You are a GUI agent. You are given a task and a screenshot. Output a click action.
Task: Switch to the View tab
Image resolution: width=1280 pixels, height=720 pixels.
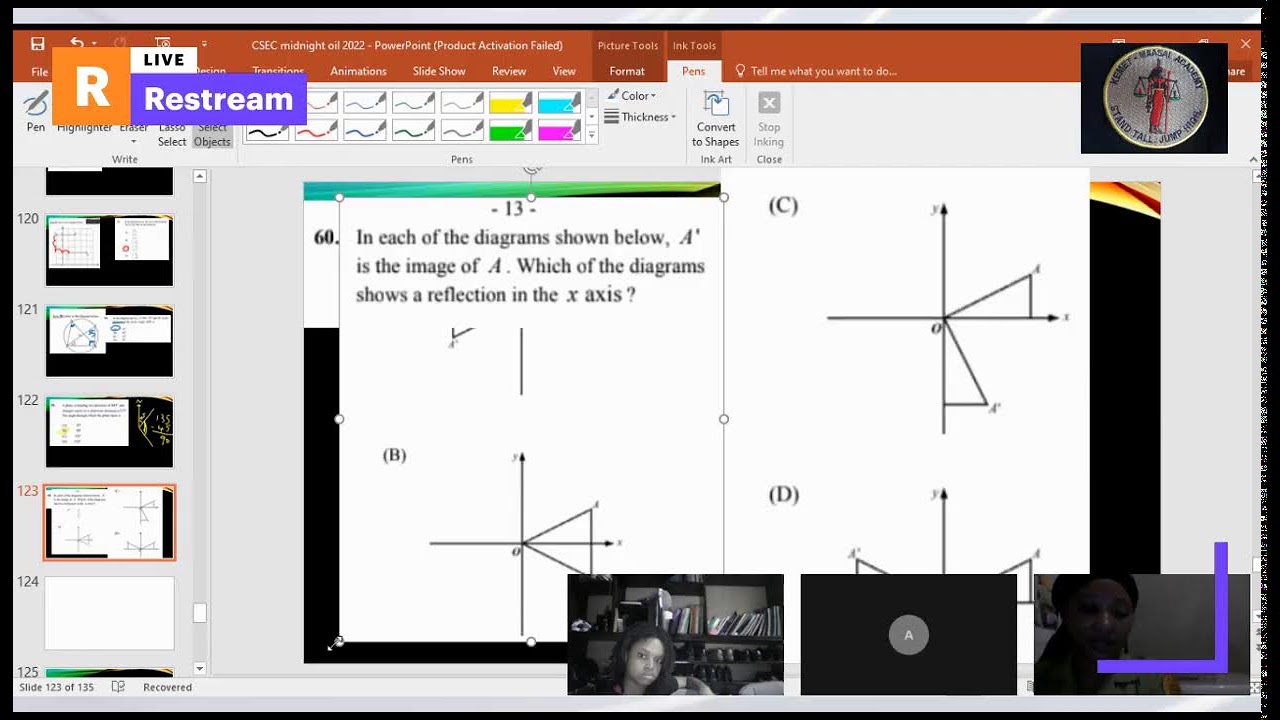point(564,71)
